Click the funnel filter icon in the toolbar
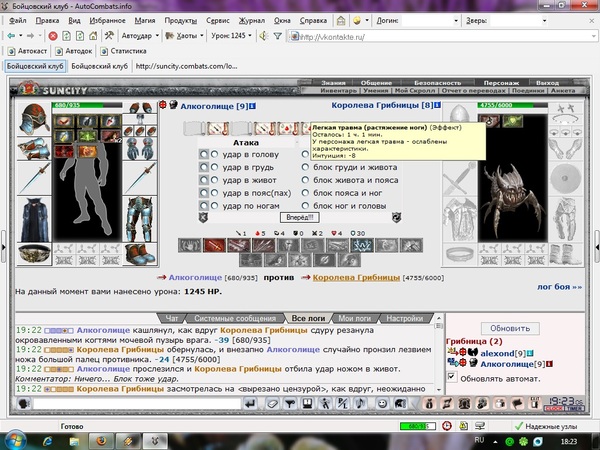 278,36
